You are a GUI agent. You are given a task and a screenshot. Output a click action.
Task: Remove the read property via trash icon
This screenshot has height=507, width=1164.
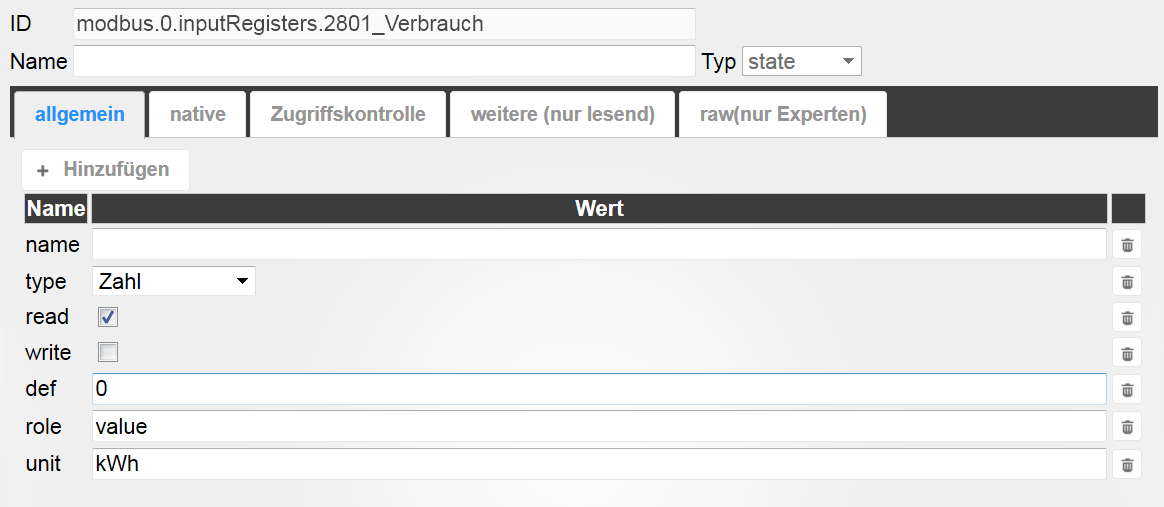[1126, 317]
